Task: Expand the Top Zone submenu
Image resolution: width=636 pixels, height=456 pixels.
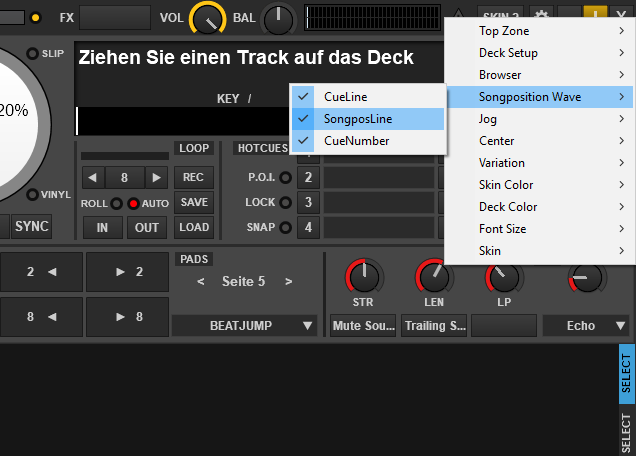Action: (x=538, y=31)
